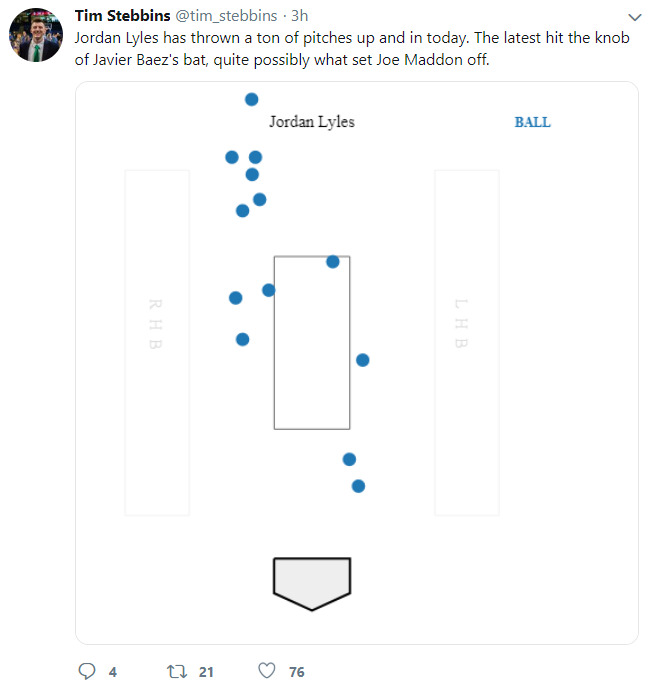
Task: Click the Jordan Lyles chart title
Action: coord(311,122)
